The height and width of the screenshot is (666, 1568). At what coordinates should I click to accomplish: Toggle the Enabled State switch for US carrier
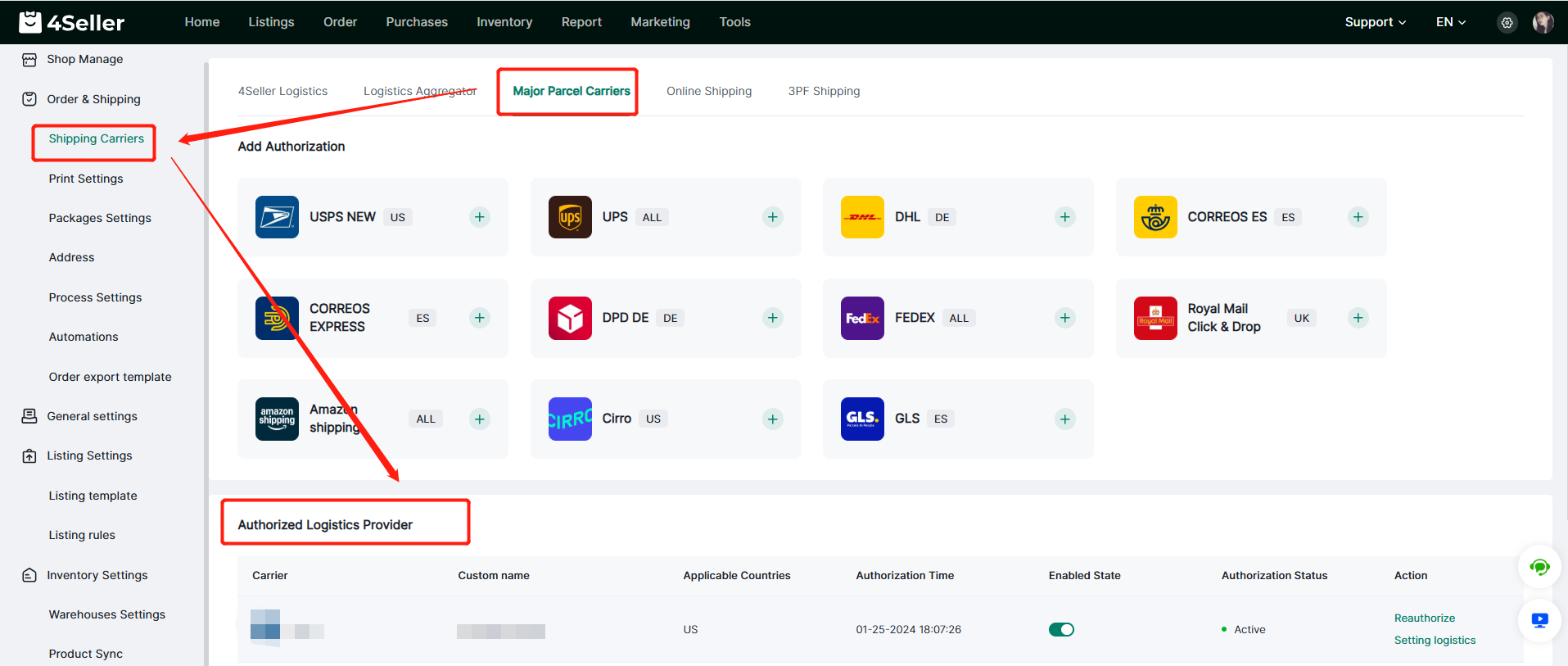pos(1061,629)
